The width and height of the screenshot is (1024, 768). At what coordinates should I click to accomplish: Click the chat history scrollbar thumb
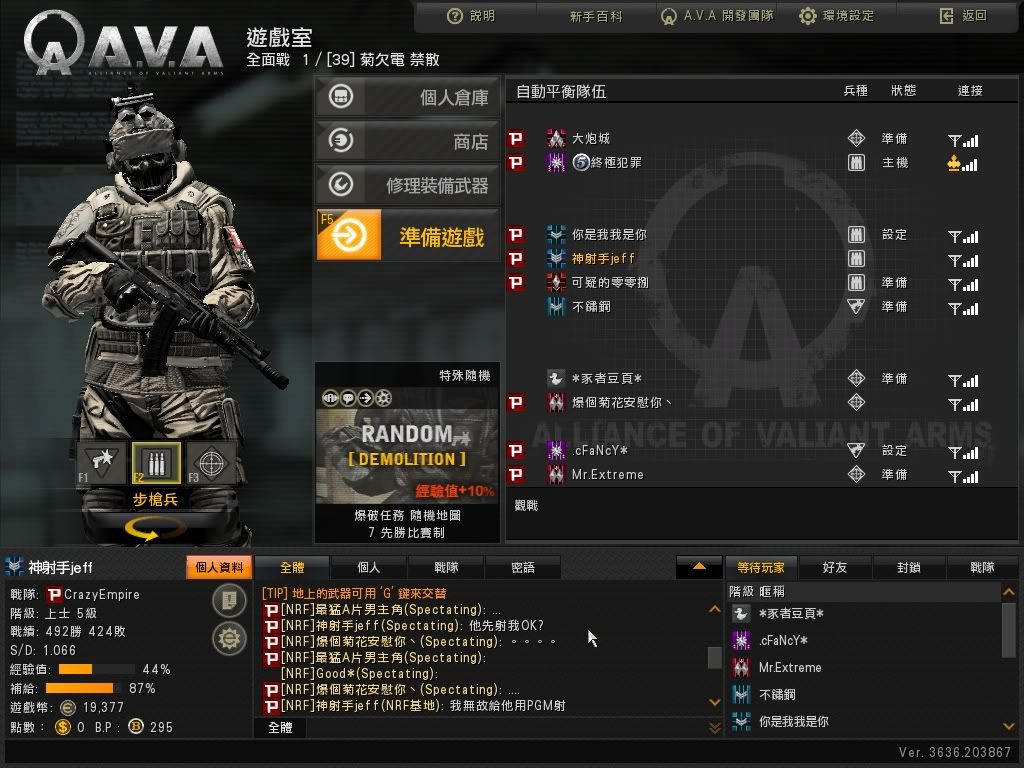714,658
